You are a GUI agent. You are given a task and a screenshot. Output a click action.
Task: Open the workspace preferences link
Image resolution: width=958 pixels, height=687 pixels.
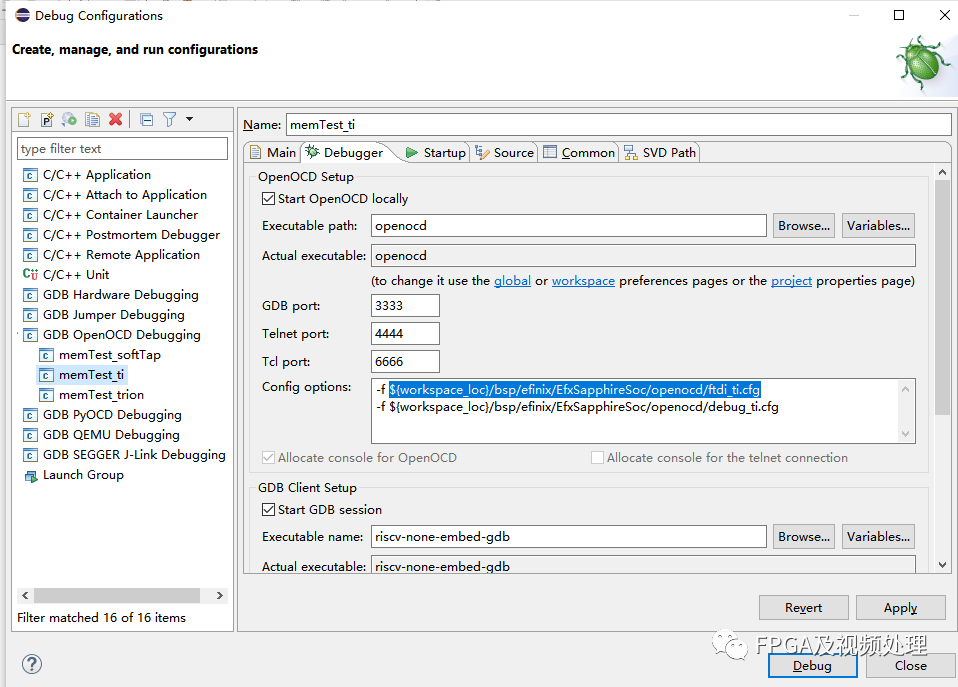pyautogui.click(x=583, y=281)
